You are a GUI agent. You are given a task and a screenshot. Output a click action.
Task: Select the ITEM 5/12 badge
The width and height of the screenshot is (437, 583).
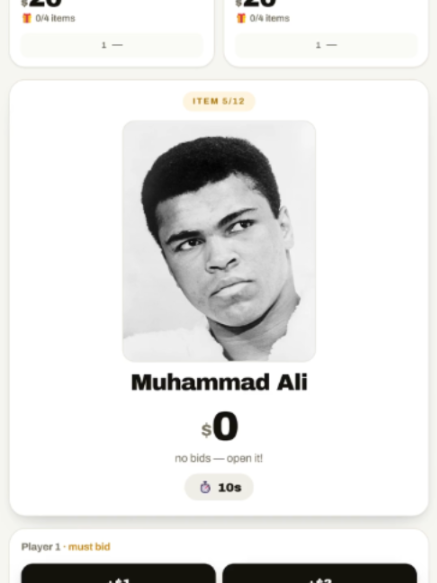click(219, 101)
